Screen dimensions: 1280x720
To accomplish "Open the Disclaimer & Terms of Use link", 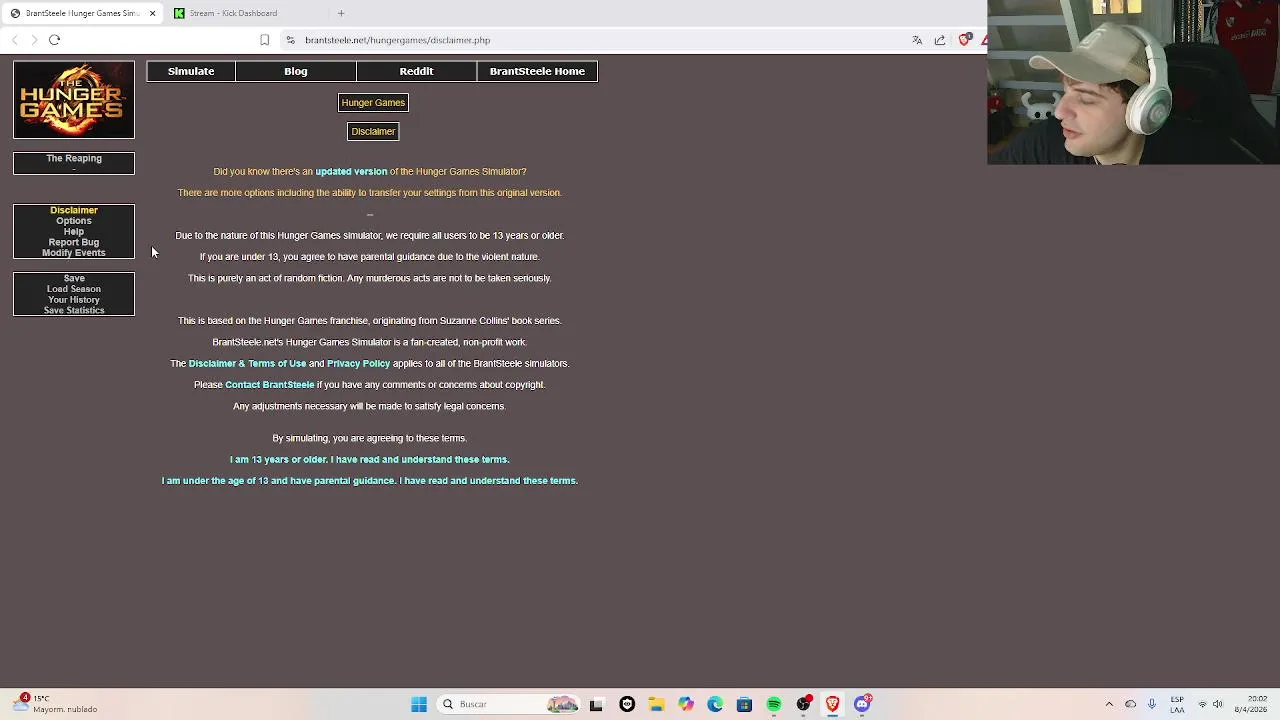I will coord(247,363).
